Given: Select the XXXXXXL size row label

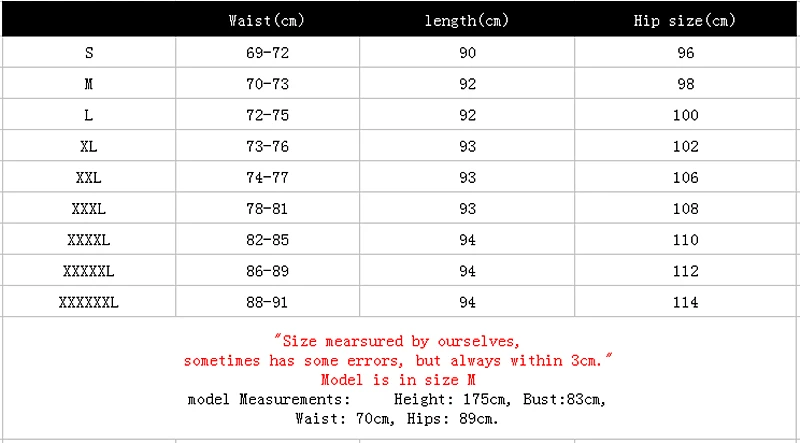Looking at the screenshot, I should click(x=89, y=303).
